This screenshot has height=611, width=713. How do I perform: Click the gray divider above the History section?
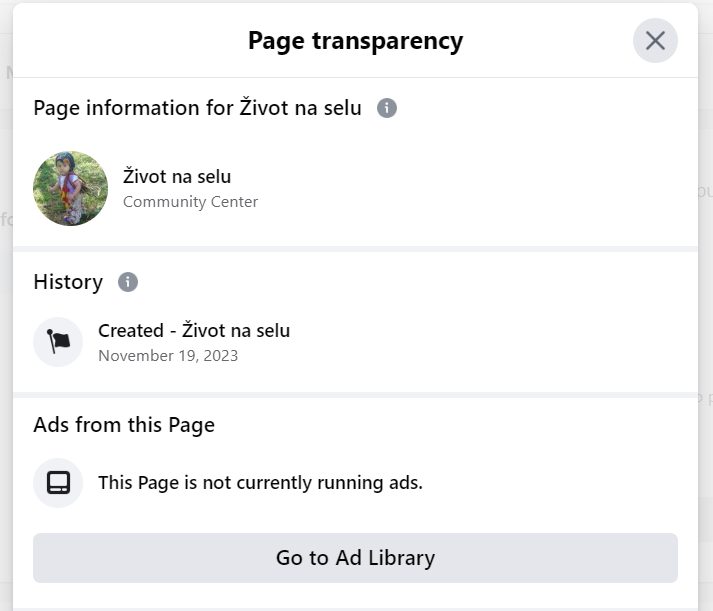pos(355,249)
